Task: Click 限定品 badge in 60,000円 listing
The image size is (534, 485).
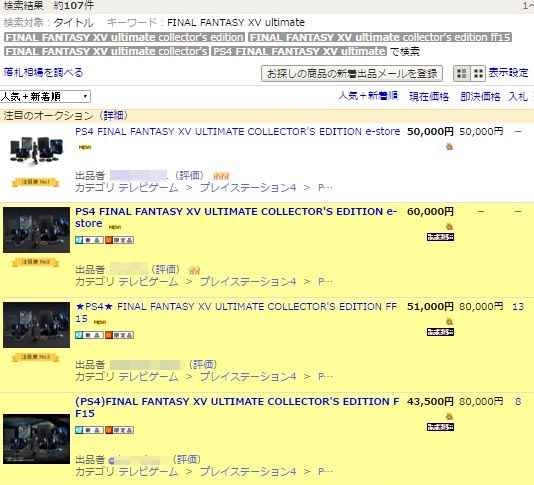Action: 119,240
